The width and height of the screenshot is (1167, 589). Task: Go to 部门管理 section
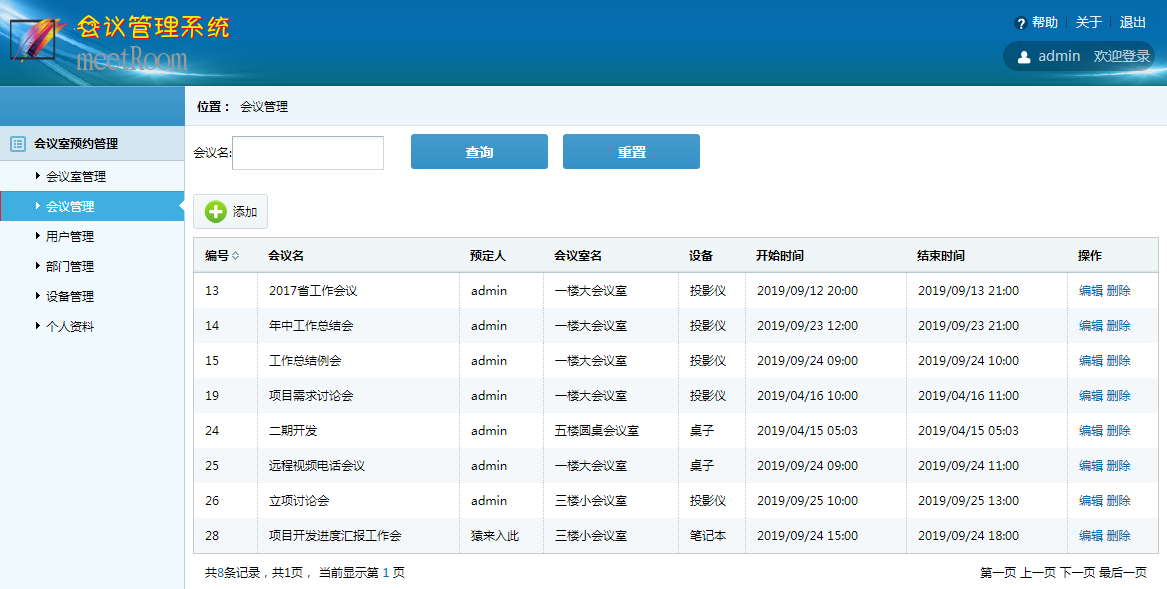click(x=70, y=266)
